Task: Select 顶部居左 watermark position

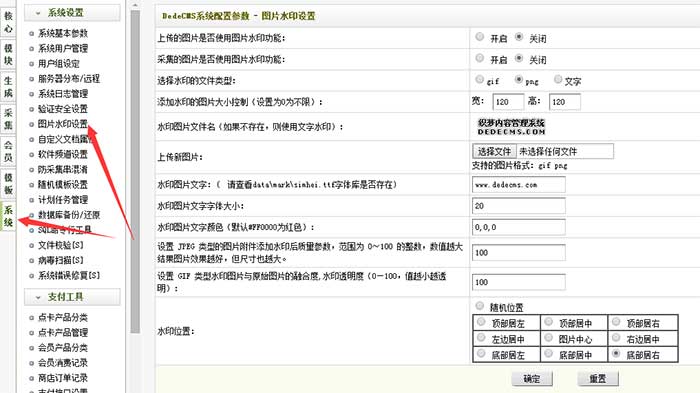Action: (x=481, y=322)
